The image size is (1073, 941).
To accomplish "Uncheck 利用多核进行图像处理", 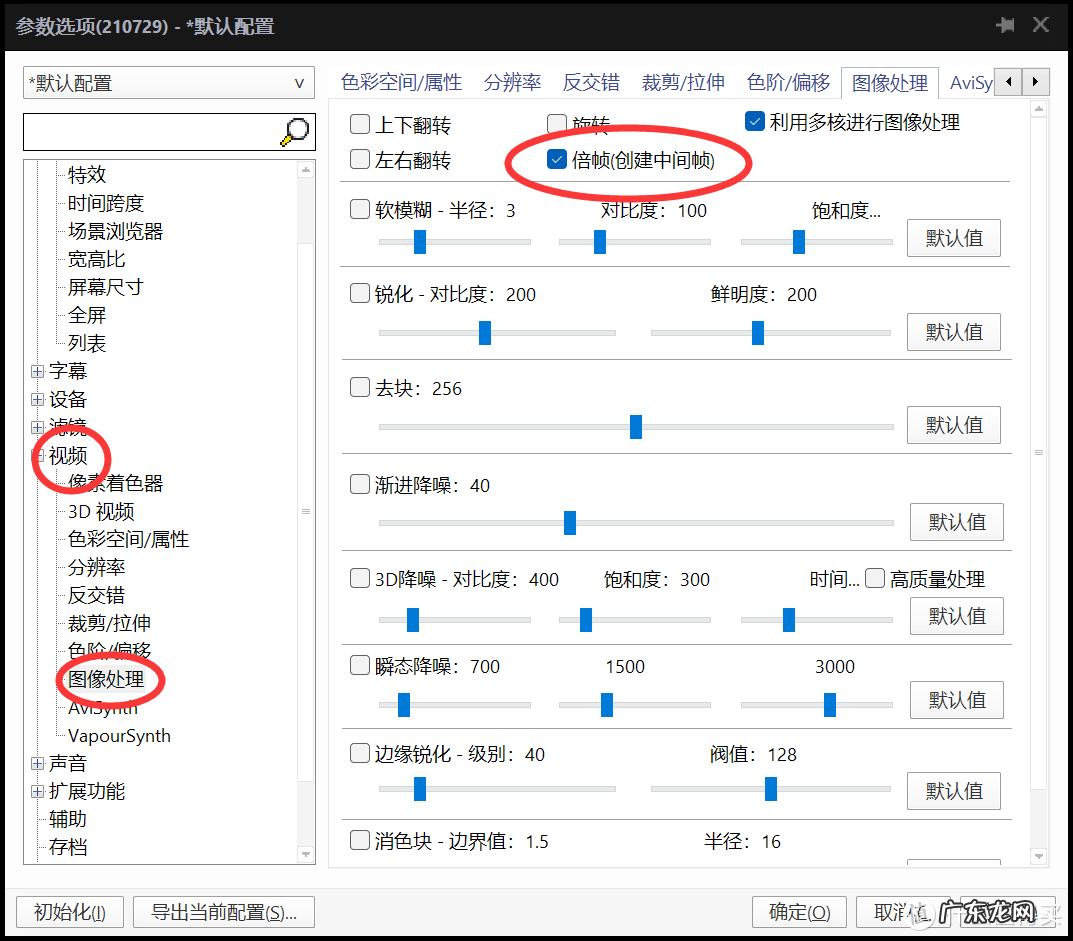I will (754, 122).
